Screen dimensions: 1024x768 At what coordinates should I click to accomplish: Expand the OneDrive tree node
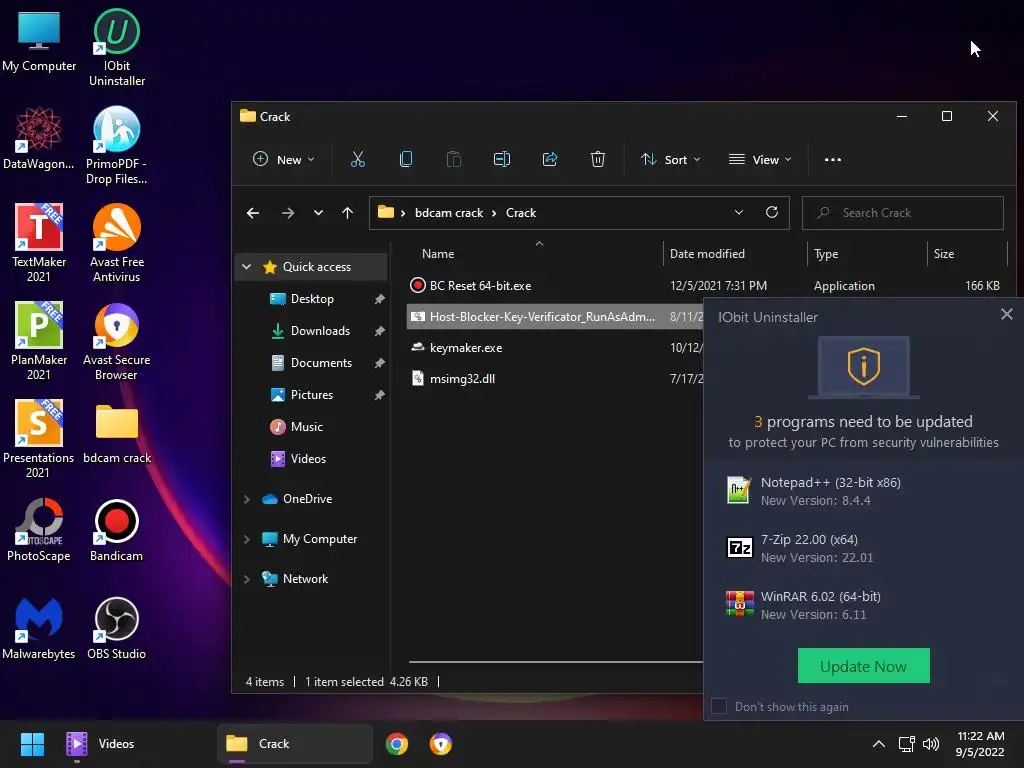coord(247,499)
